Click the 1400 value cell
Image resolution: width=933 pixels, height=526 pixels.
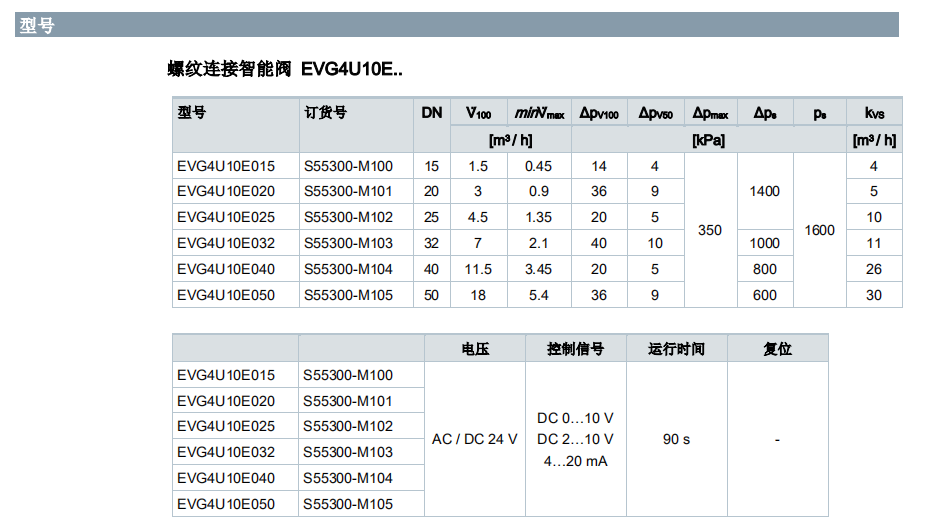click(764, 191)
